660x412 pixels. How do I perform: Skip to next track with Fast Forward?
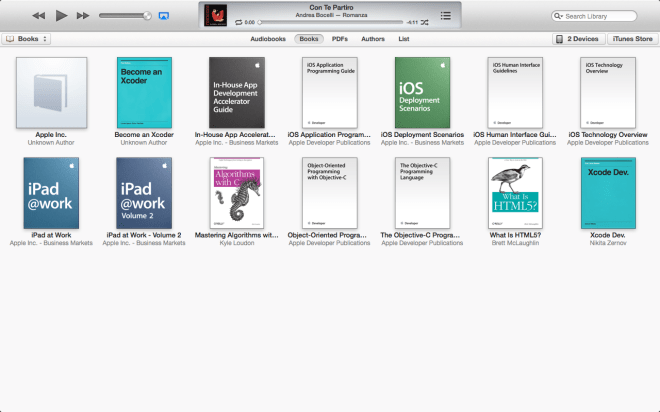(83, 16)
